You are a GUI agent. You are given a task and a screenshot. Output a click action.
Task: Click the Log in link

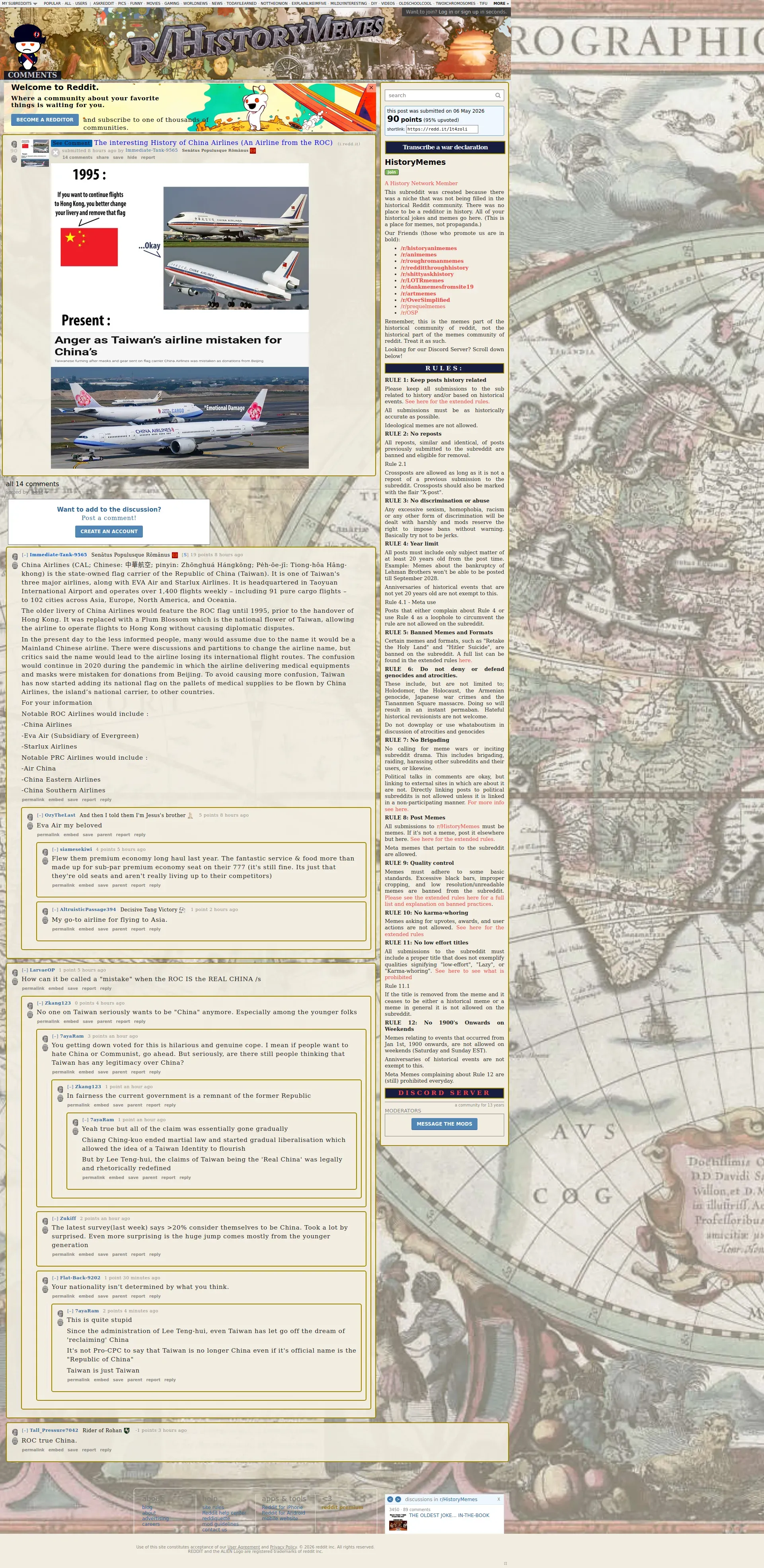coord(446,12)
